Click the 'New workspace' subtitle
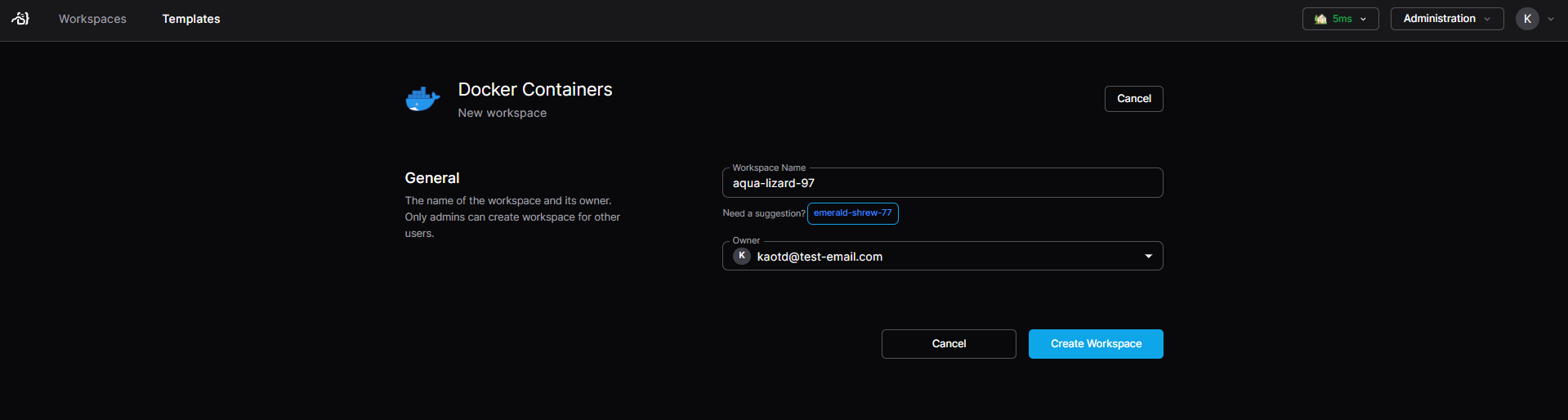 (x=503, y=113)
